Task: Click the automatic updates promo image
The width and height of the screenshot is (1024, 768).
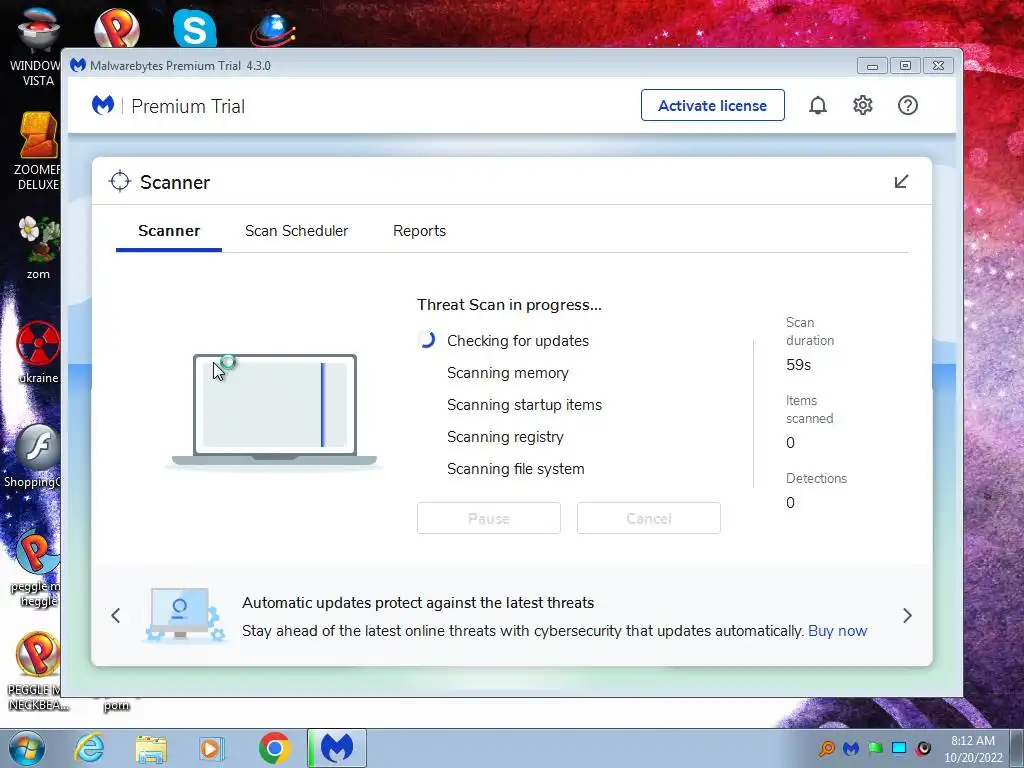Action: tap(184, 614)
